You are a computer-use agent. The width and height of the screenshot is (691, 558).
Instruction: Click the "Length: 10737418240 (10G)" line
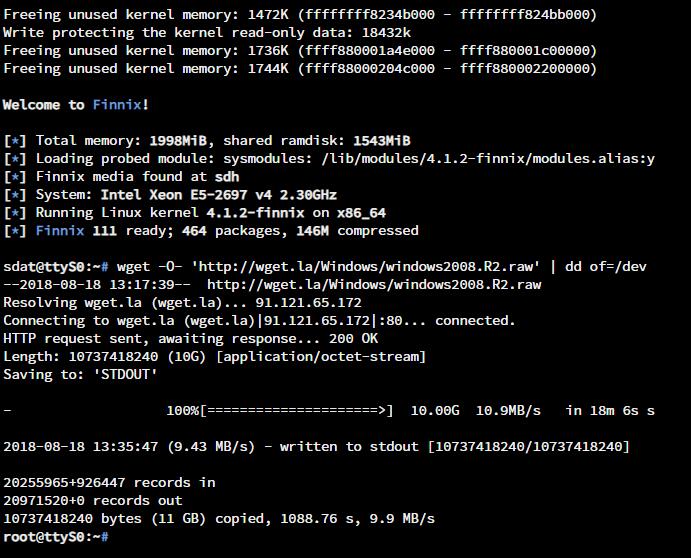(214, 357)
